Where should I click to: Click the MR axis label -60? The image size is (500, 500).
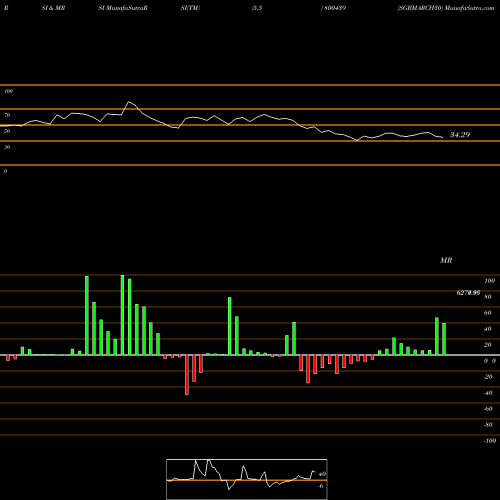click(488, 409)
